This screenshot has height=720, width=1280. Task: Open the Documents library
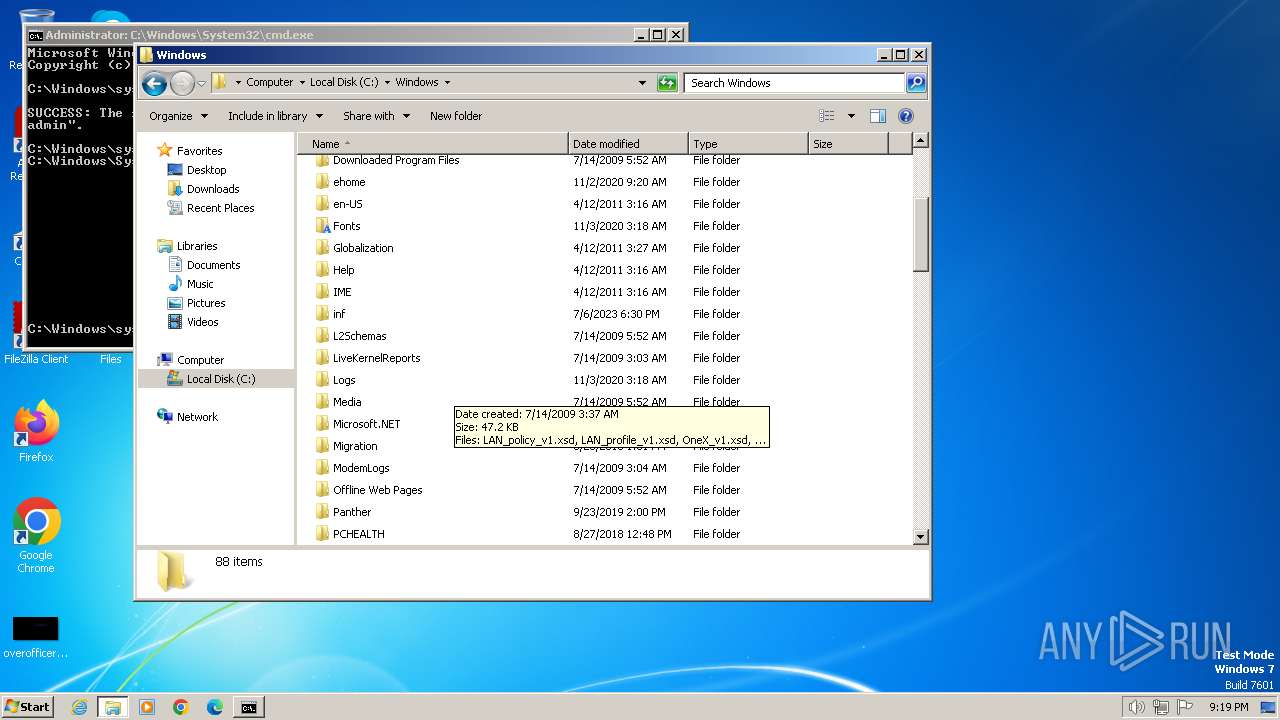click(213, 265)
